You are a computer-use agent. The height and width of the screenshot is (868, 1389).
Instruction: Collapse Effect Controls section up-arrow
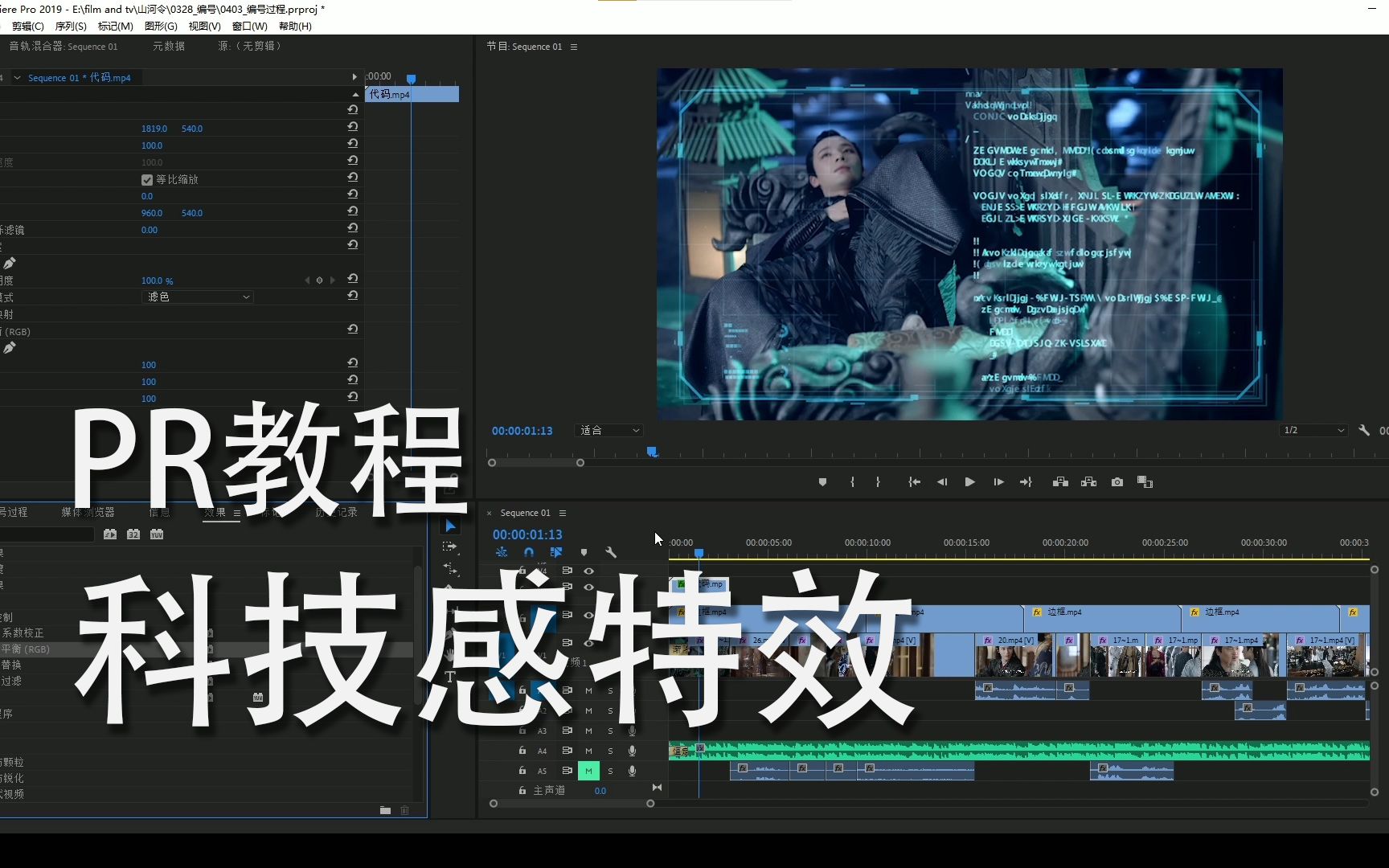point(354,95)
